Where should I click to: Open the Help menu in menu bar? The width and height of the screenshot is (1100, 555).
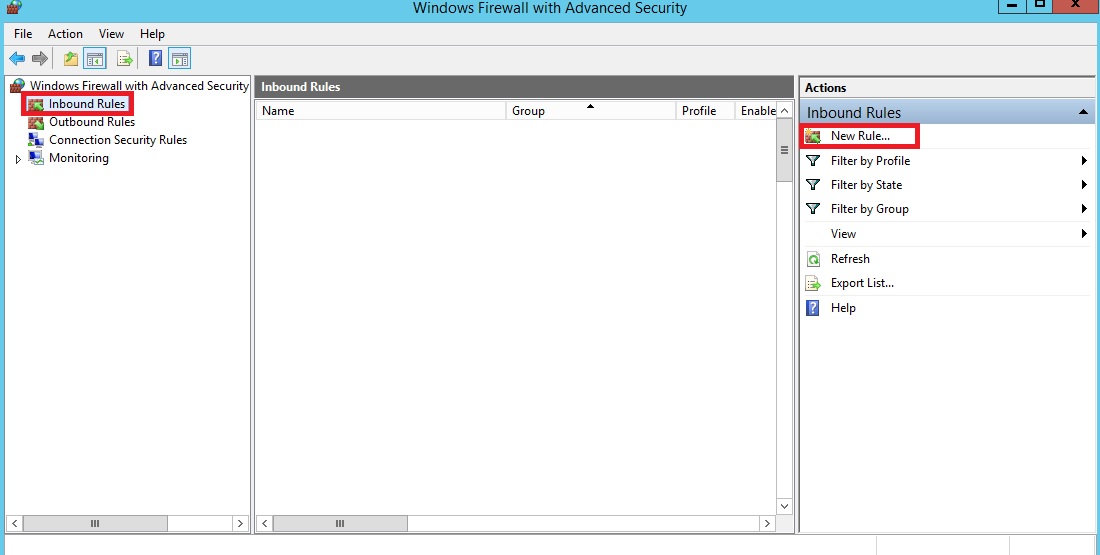[152, 34]
